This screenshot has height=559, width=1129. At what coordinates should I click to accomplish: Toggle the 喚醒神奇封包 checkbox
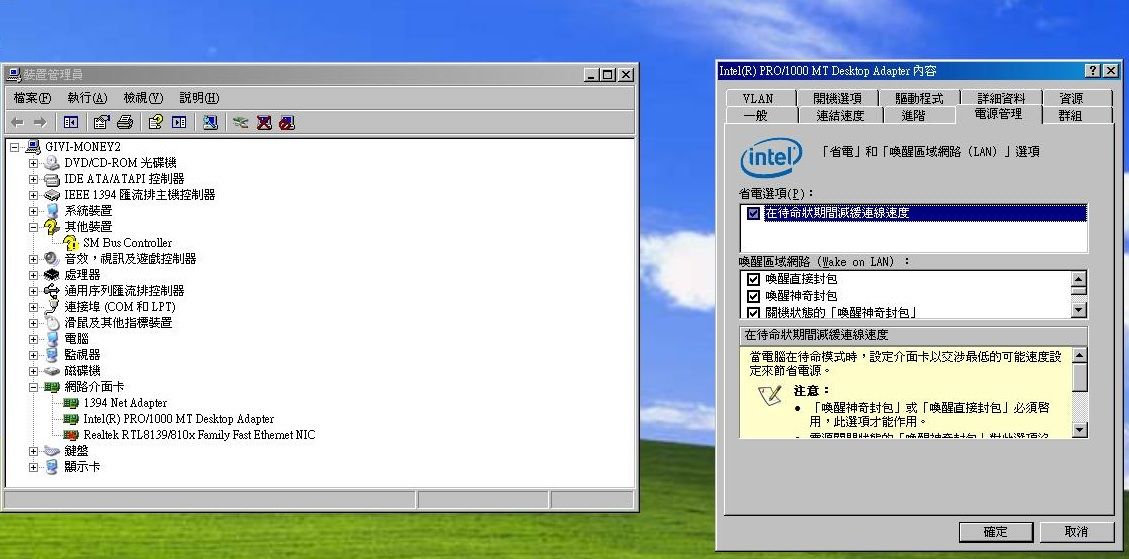[x=753, y=296]
